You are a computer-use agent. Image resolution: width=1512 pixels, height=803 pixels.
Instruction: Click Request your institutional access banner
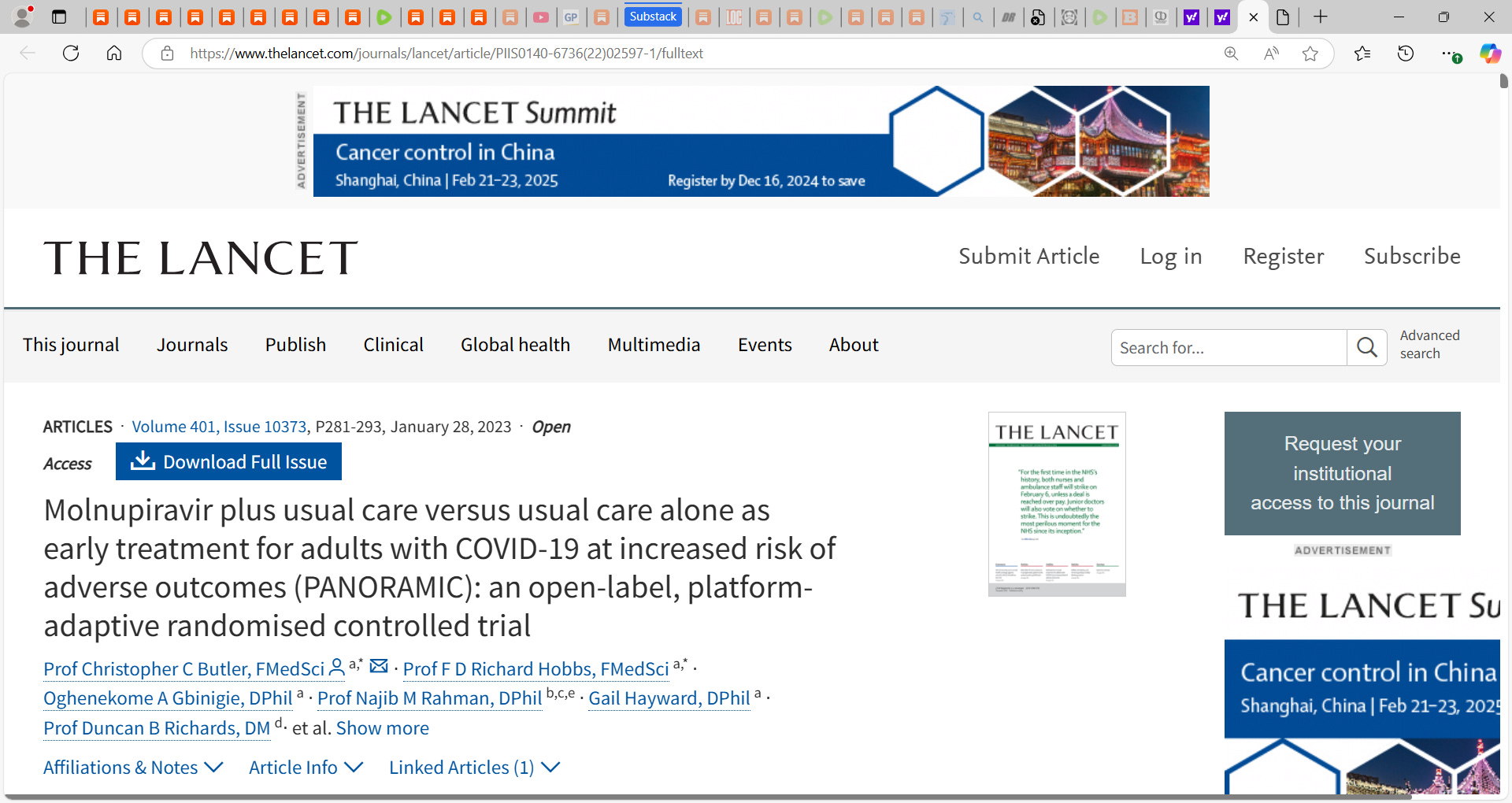[x=1342, y=473]
